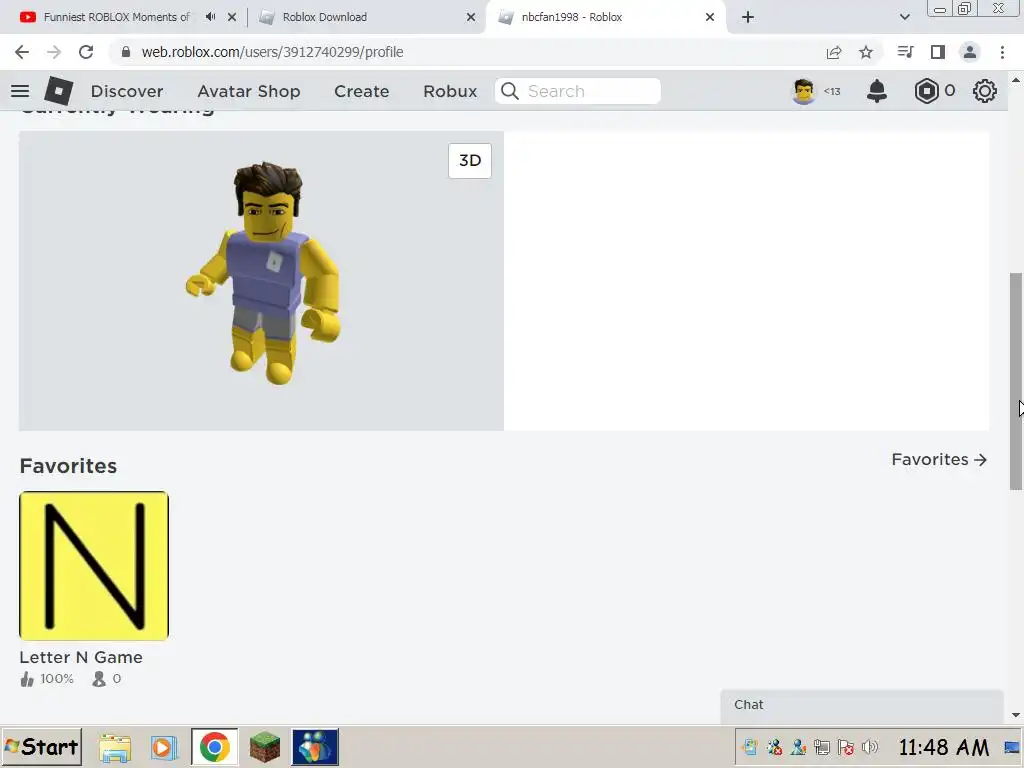Click the browser forward arrow
This screenshot has height=768, width=1024.
tap(54, 52)
